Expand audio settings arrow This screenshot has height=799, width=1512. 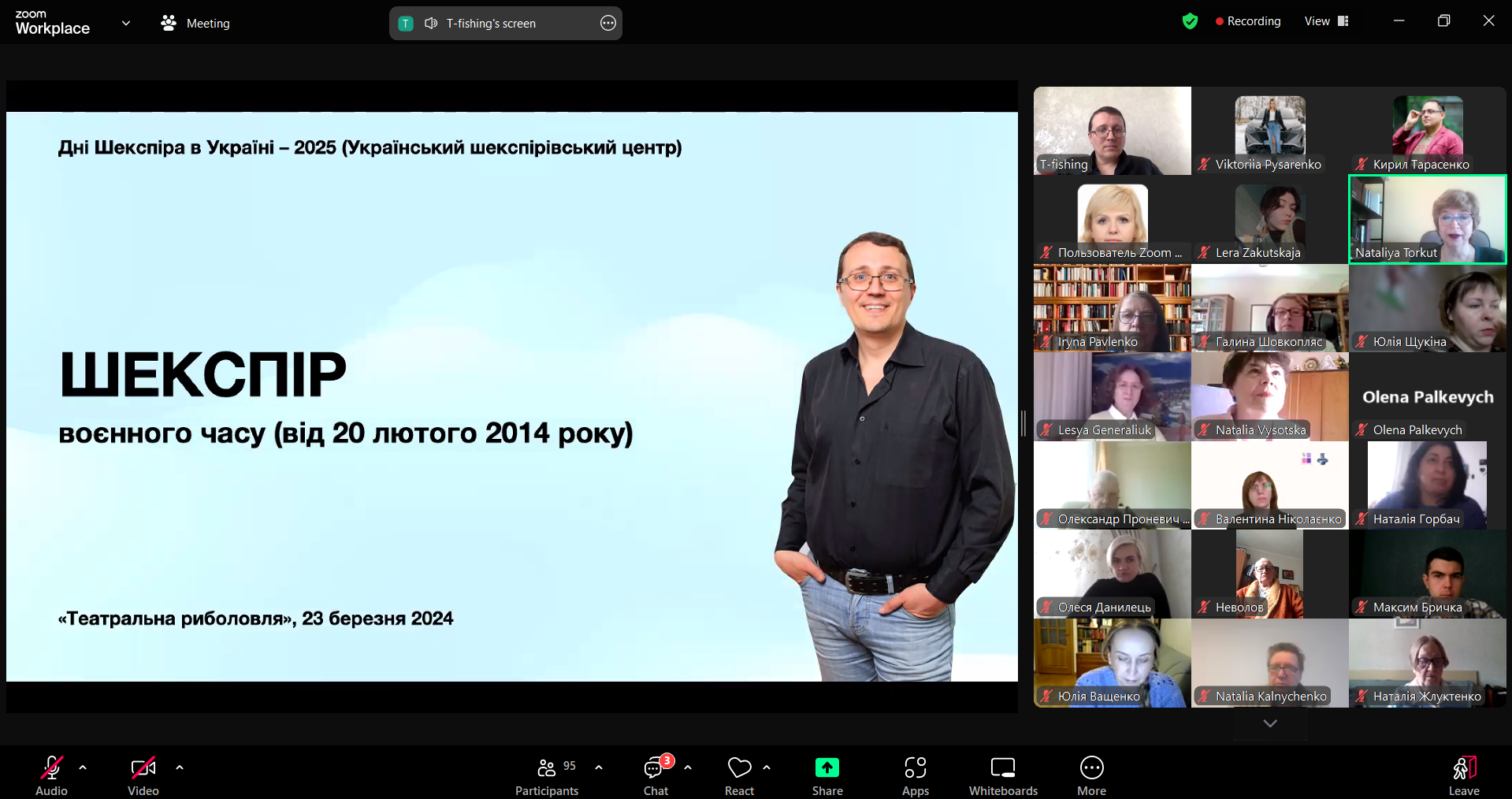pos(83,767)
